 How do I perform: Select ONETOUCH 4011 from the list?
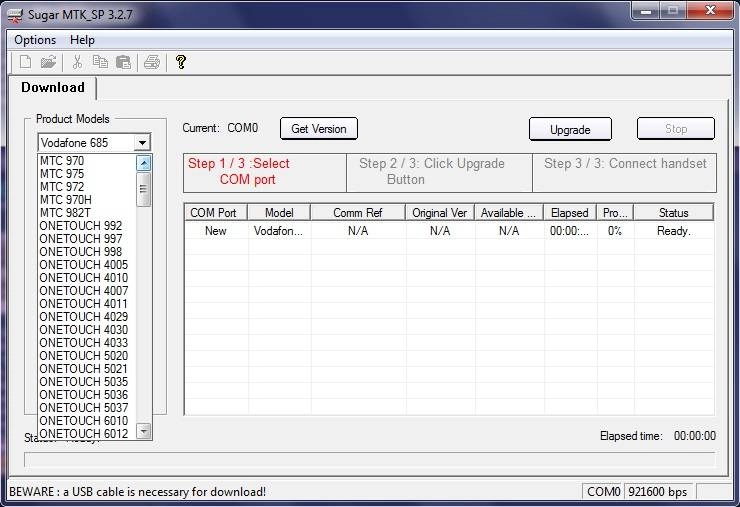tap(87, 304)
